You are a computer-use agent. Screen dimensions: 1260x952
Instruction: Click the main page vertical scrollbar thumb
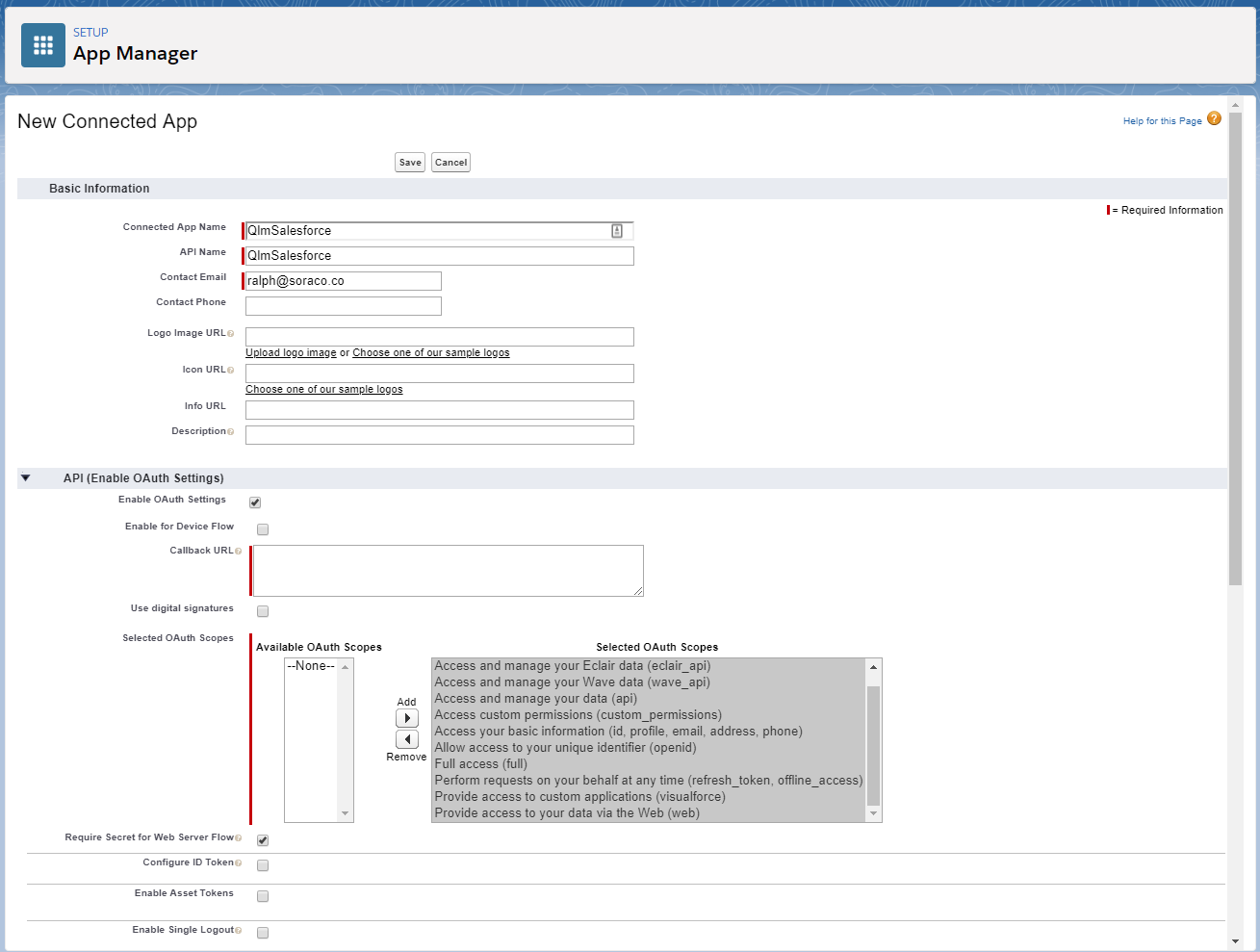pos(1235,348)
